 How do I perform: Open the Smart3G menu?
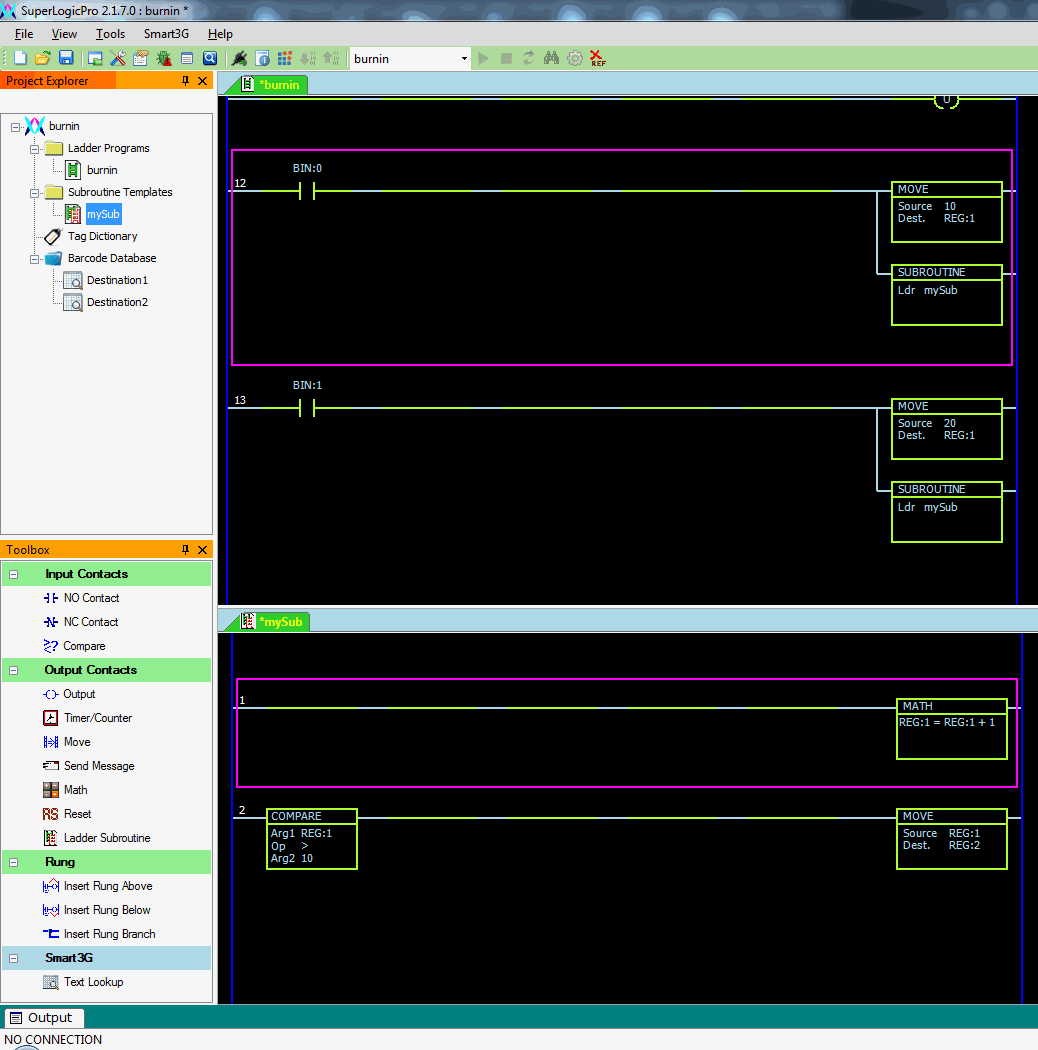click(166, 34)
